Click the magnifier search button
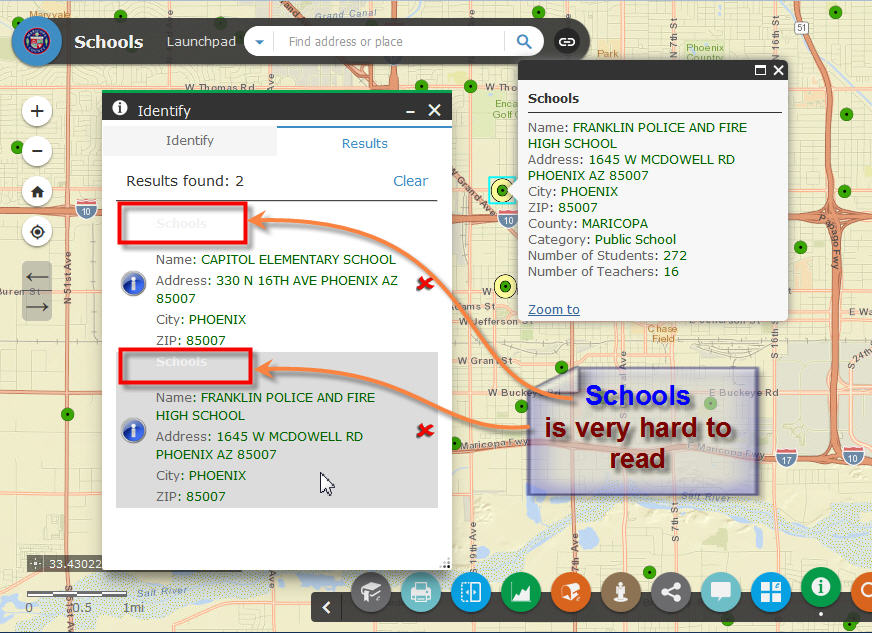Image resolution: width=872 pixels, height=633 pixels. point(524,42)
